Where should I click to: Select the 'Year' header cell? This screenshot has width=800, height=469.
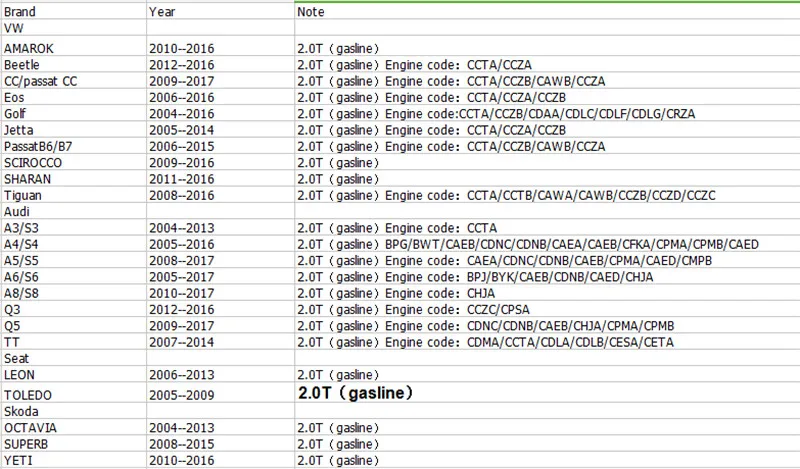click(220, 11)
